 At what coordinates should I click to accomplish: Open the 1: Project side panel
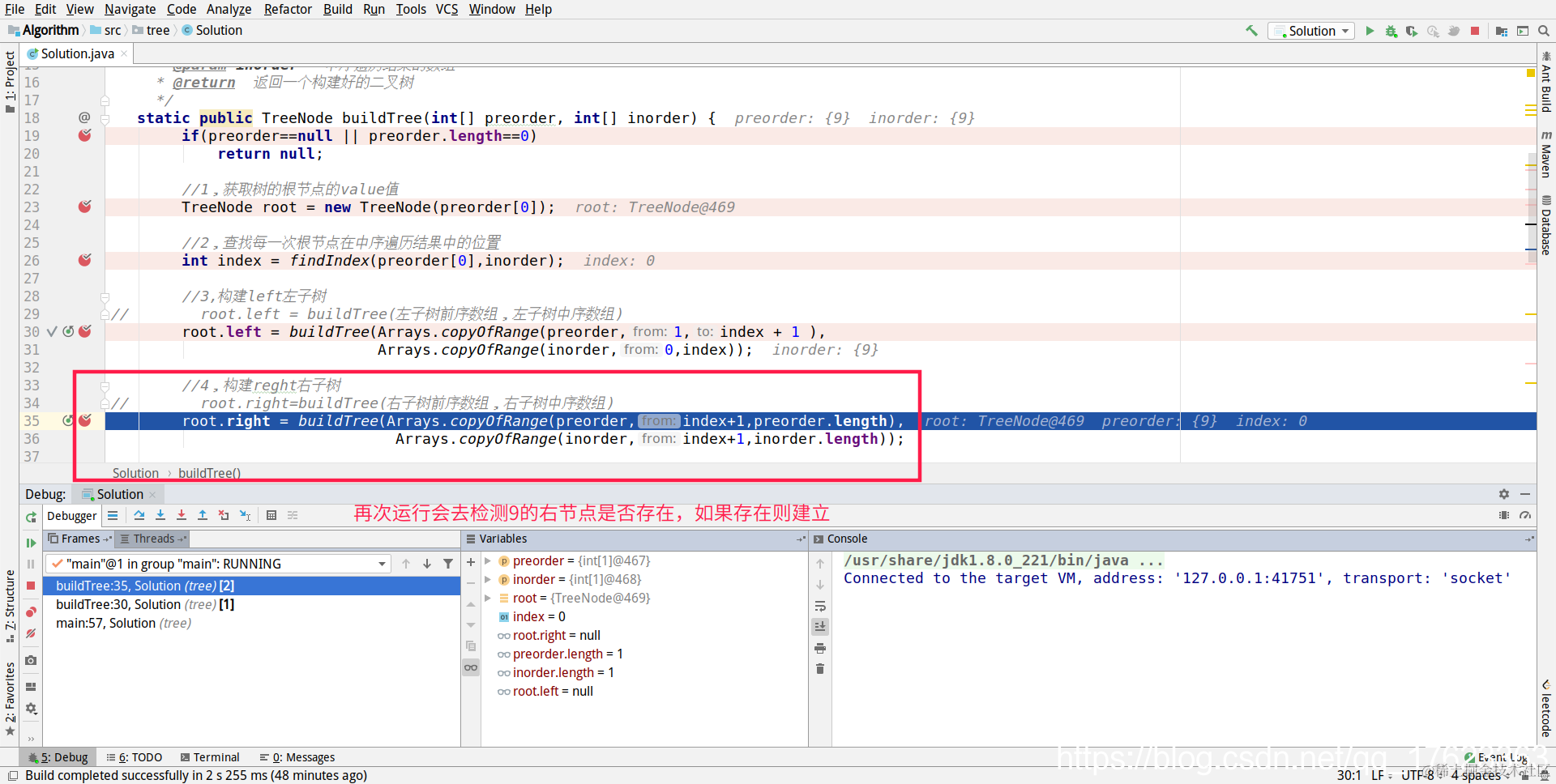10,81
